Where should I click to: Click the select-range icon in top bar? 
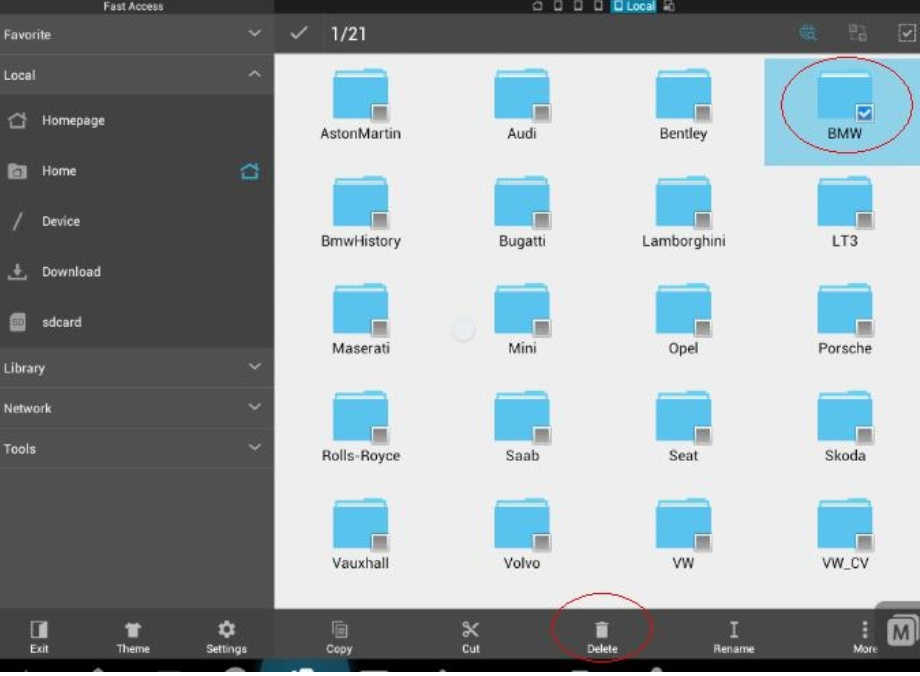coord(858,33)
